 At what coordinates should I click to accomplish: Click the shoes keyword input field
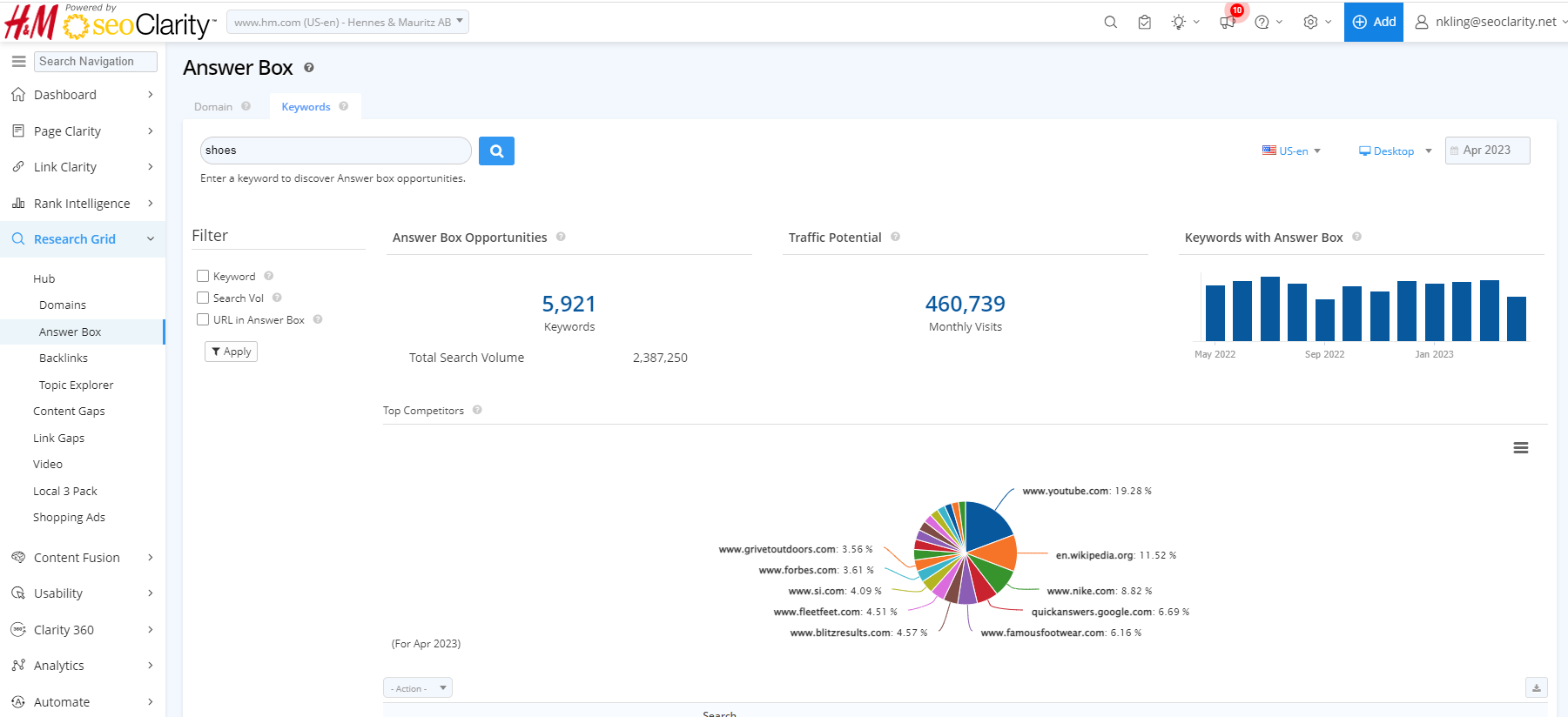coord(335,151)
